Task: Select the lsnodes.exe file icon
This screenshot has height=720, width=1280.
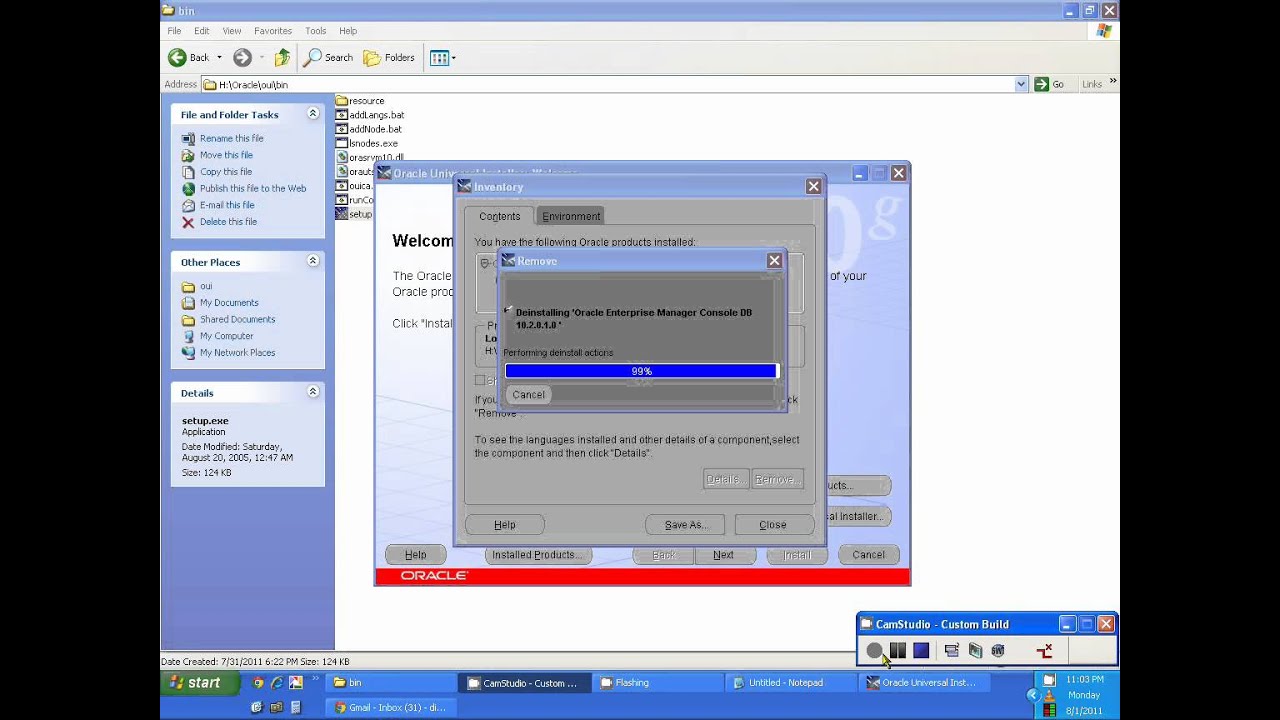Action: pyautogui.click(x=341, y=143)
